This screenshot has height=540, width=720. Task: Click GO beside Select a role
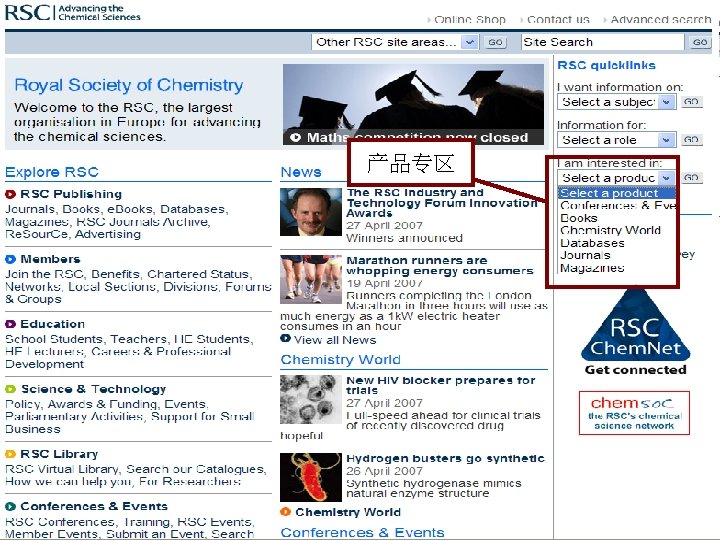coord(692,139)
